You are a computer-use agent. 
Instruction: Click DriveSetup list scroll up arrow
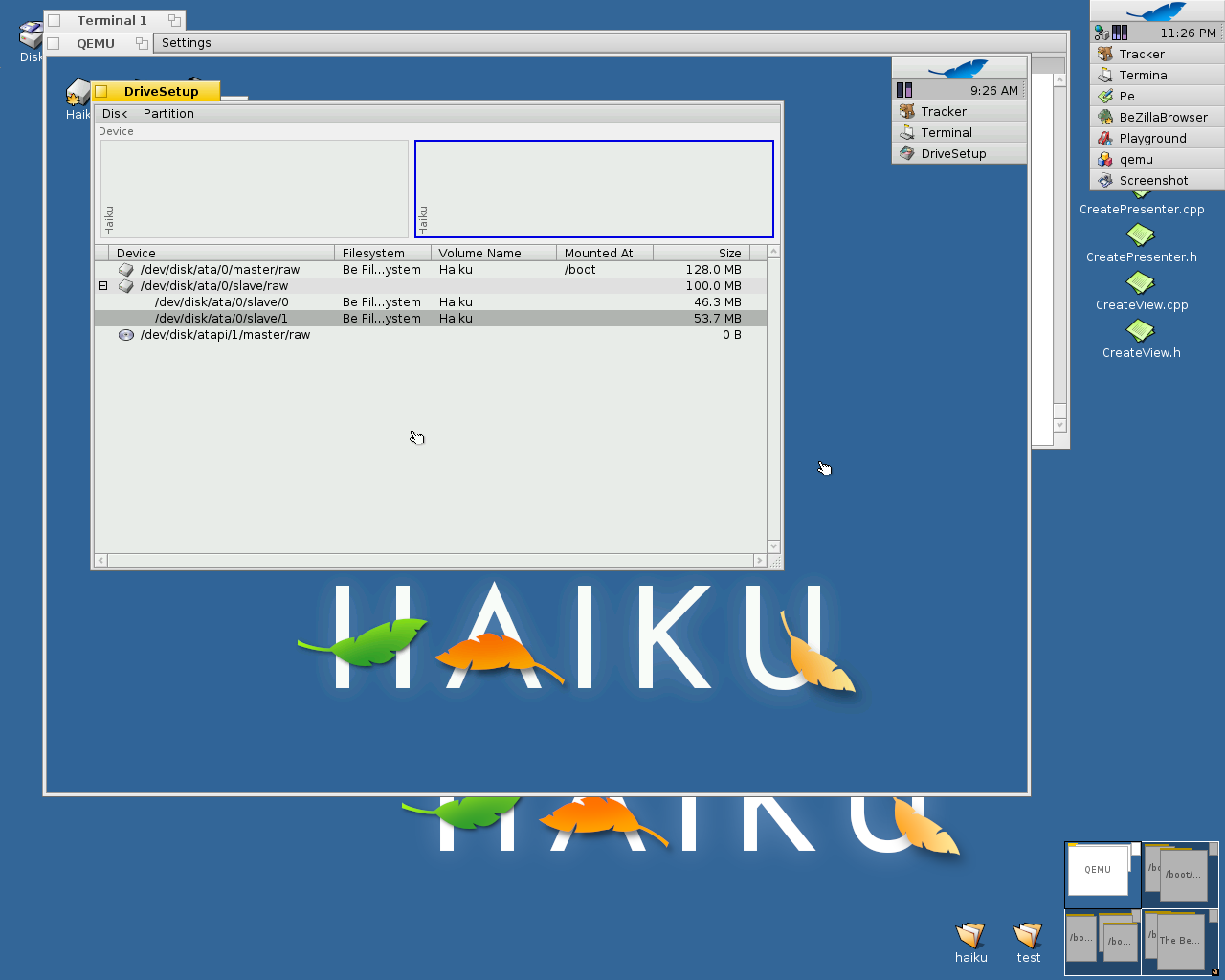coord(773,252)
